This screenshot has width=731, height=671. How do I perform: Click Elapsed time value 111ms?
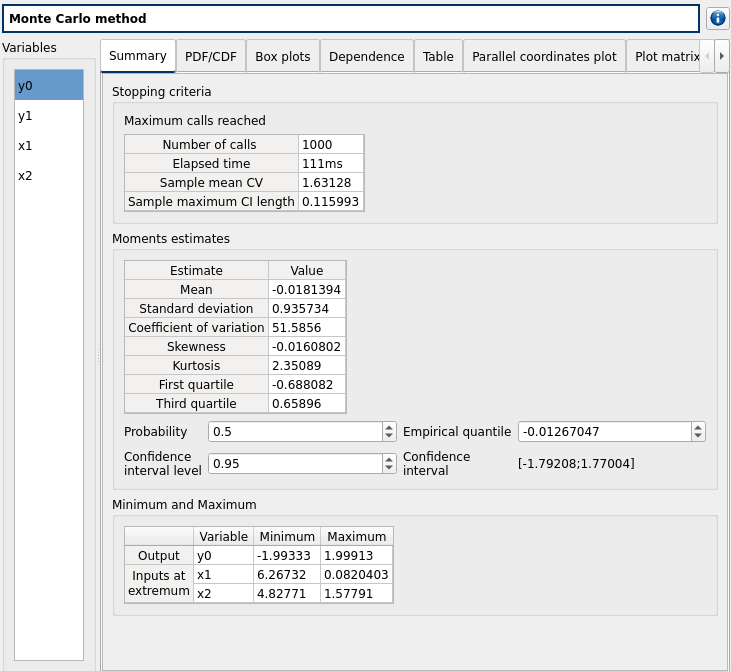[331, 164]
